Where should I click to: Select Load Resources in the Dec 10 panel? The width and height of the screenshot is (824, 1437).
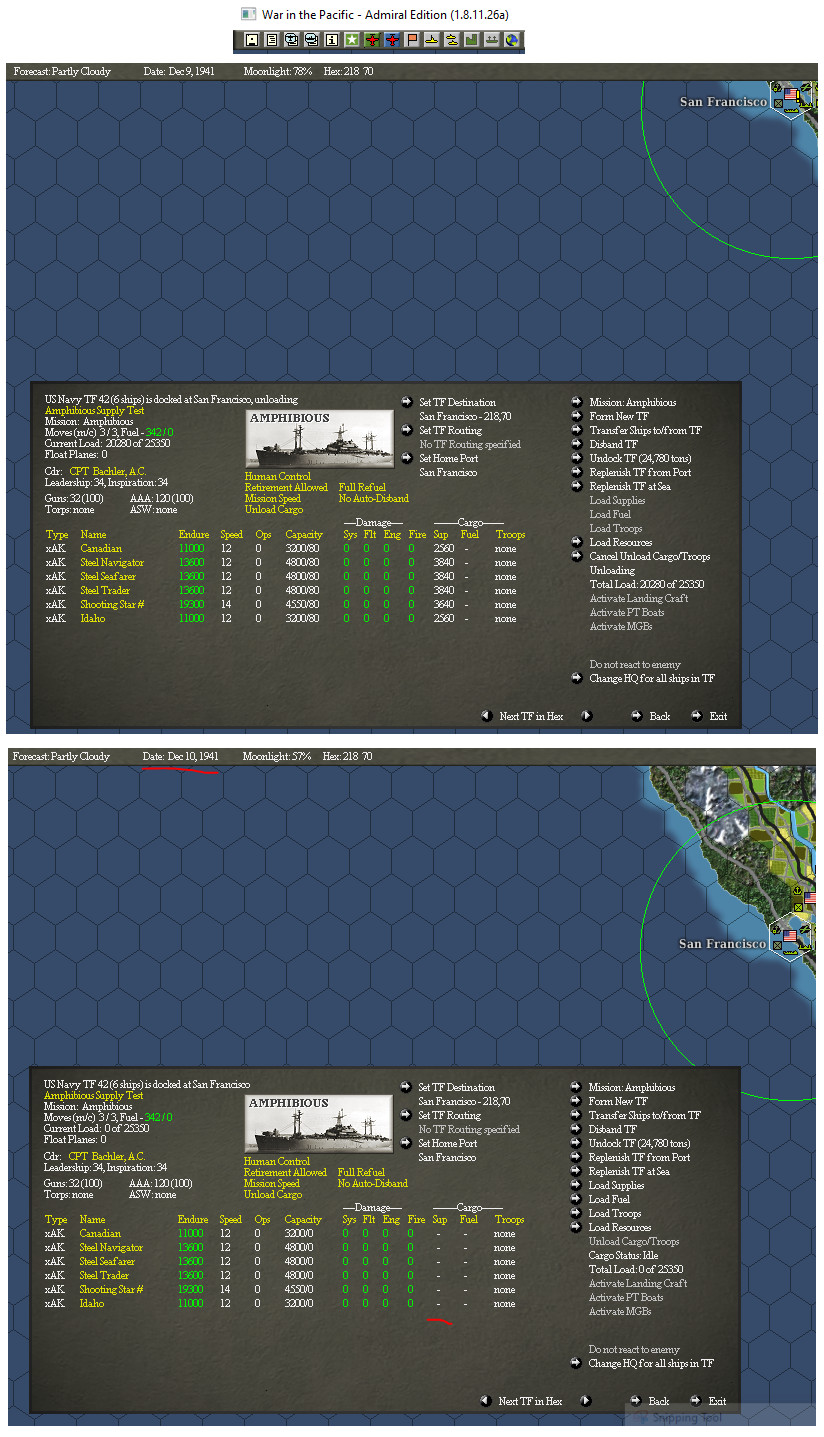click(620, 1227)
